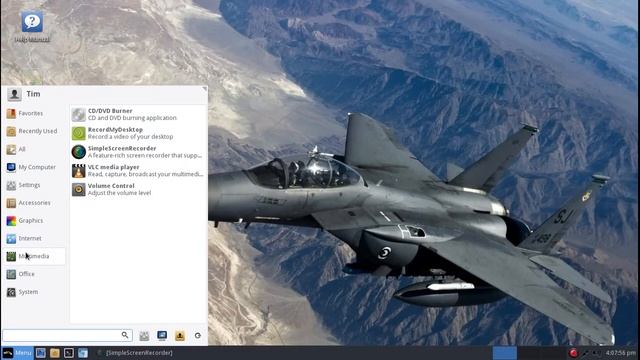
Task: Click the red recording tray icon
Action: pos(573,353)
